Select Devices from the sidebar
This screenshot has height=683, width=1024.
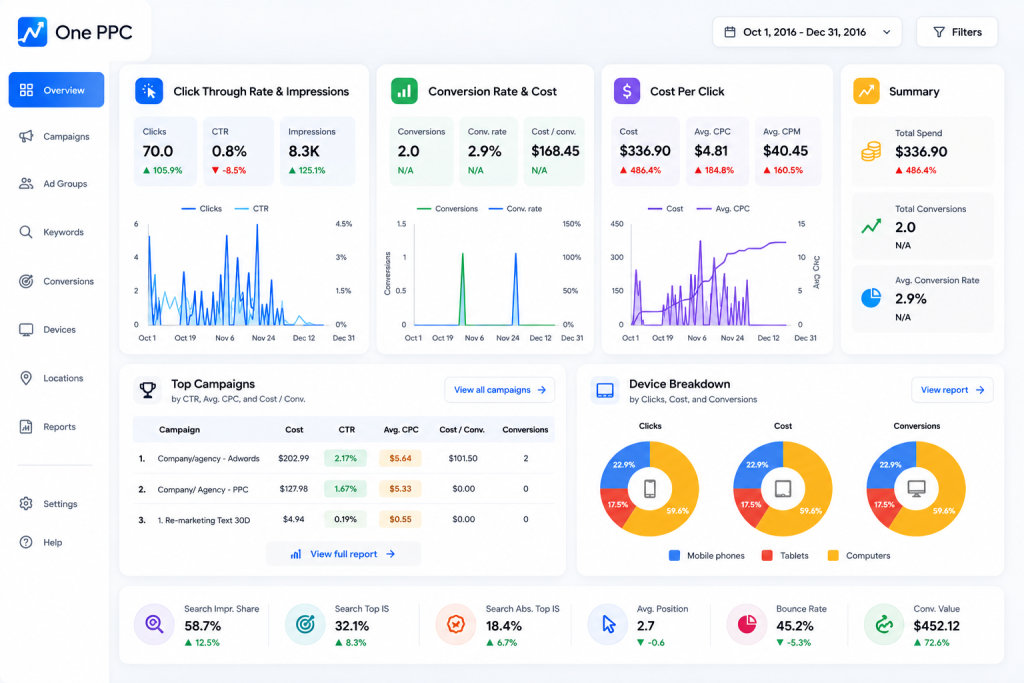(x=48, y=330)
